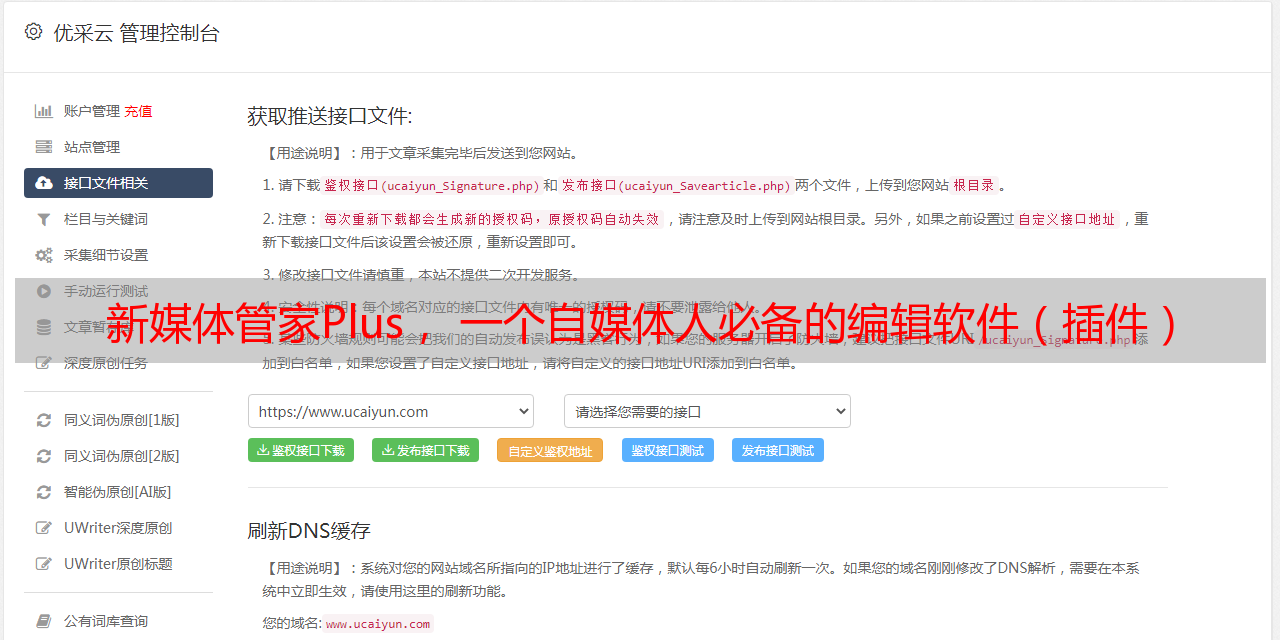The image size is (1280, 640).
Task: Expand the 请选择您需要的接口 dropdown
Action: 707,411
